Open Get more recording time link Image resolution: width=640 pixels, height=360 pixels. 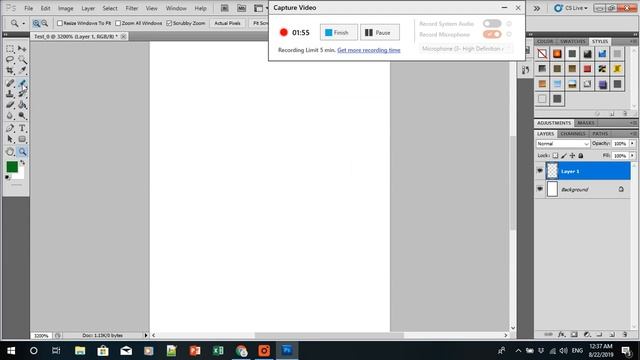coord(369,50)
